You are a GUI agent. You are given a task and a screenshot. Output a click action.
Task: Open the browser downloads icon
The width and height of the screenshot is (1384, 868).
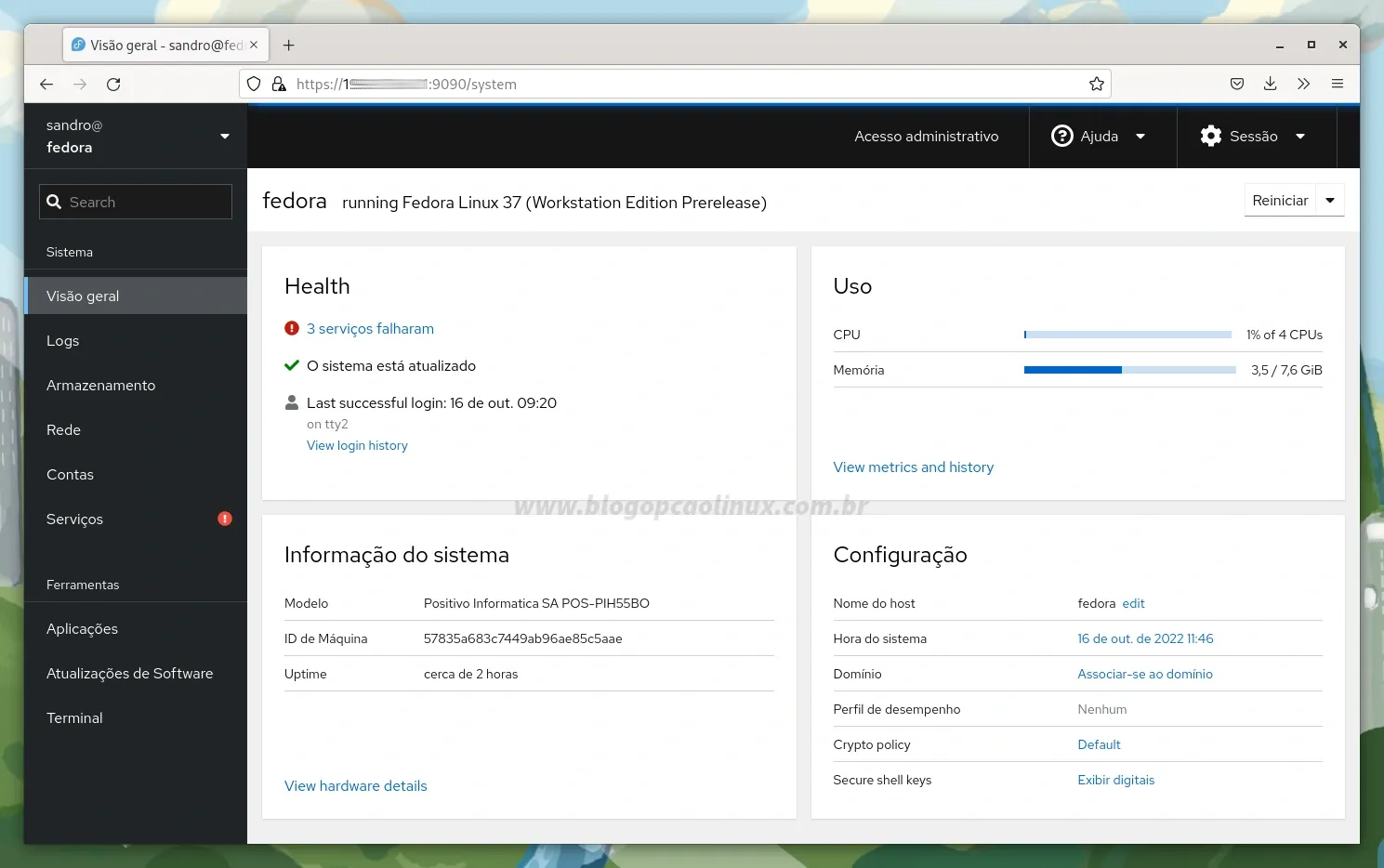[x=1271, y=84]
